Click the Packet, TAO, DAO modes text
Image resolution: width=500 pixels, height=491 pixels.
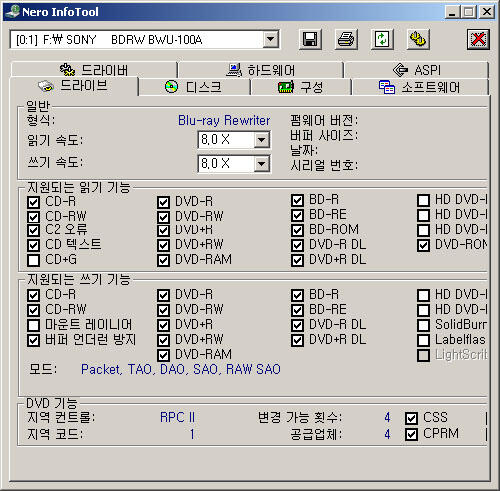(x=181, y=369)
